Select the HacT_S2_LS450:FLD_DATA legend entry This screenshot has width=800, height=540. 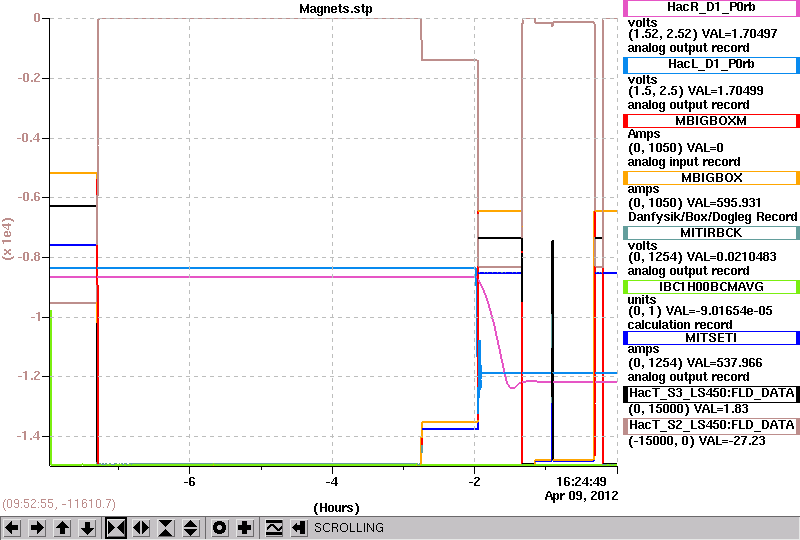tap(711, 425)
